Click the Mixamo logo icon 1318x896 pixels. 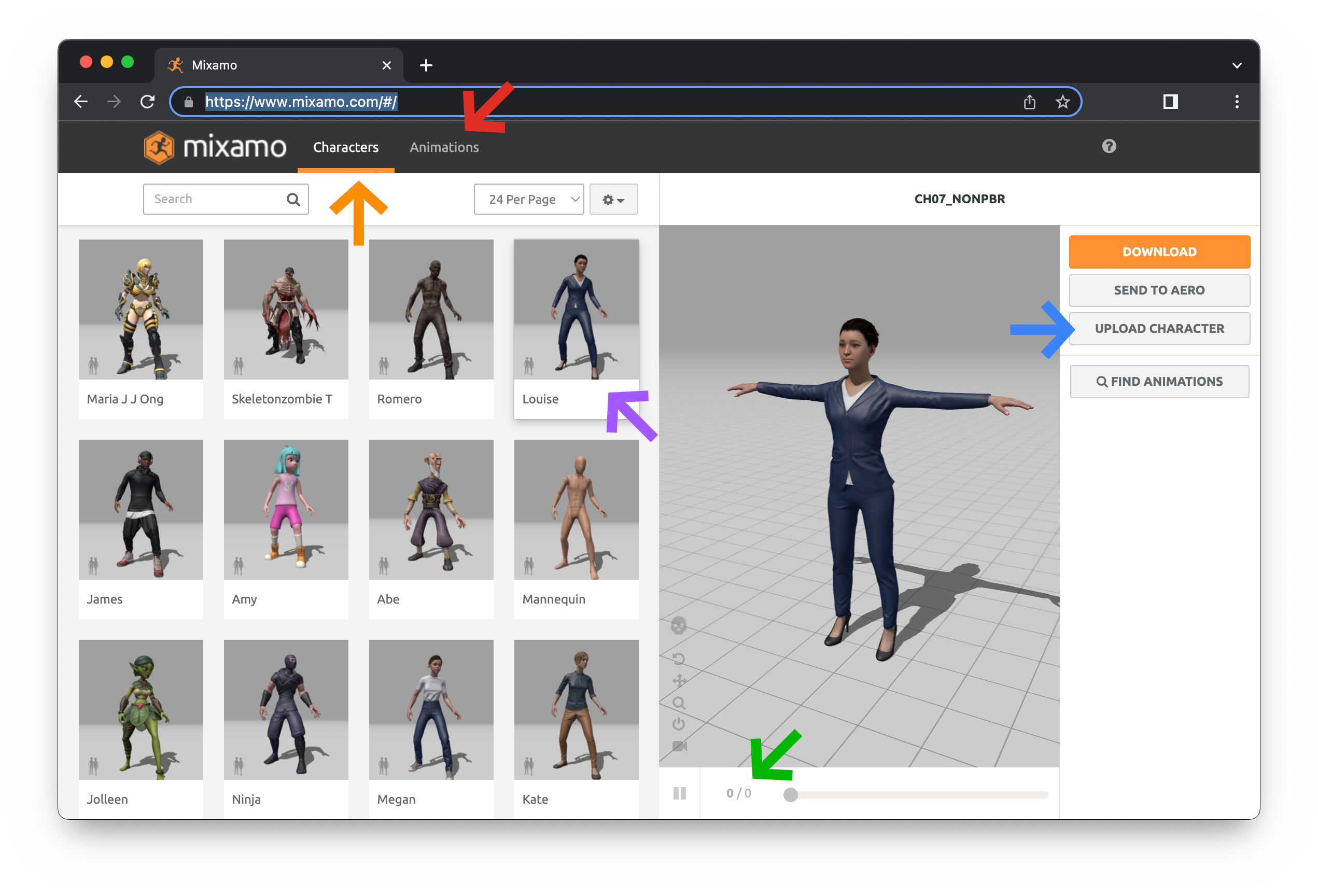coord(159,147)
